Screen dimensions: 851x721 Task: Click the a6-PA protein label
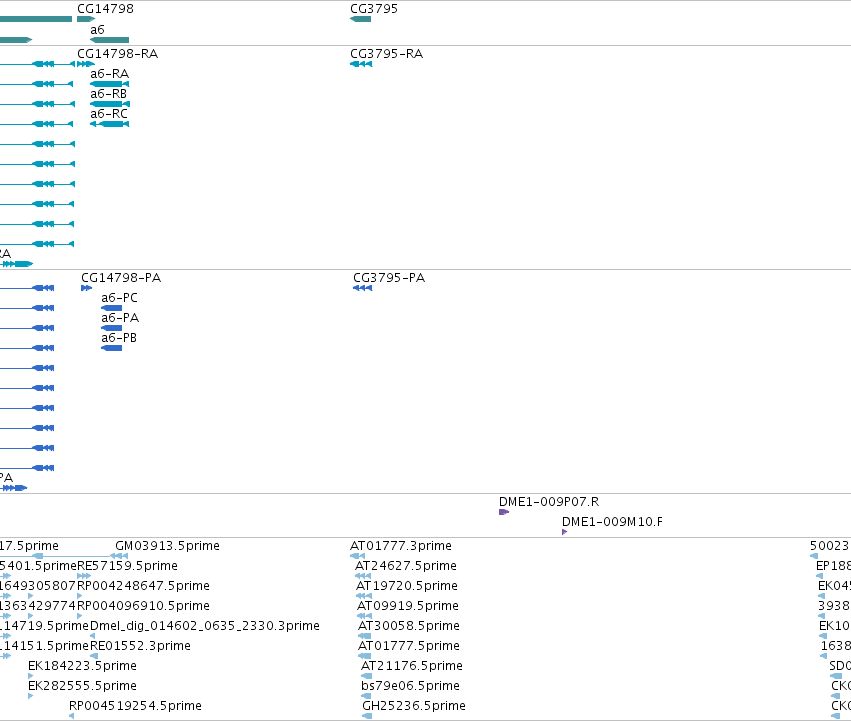click(120, 318)
